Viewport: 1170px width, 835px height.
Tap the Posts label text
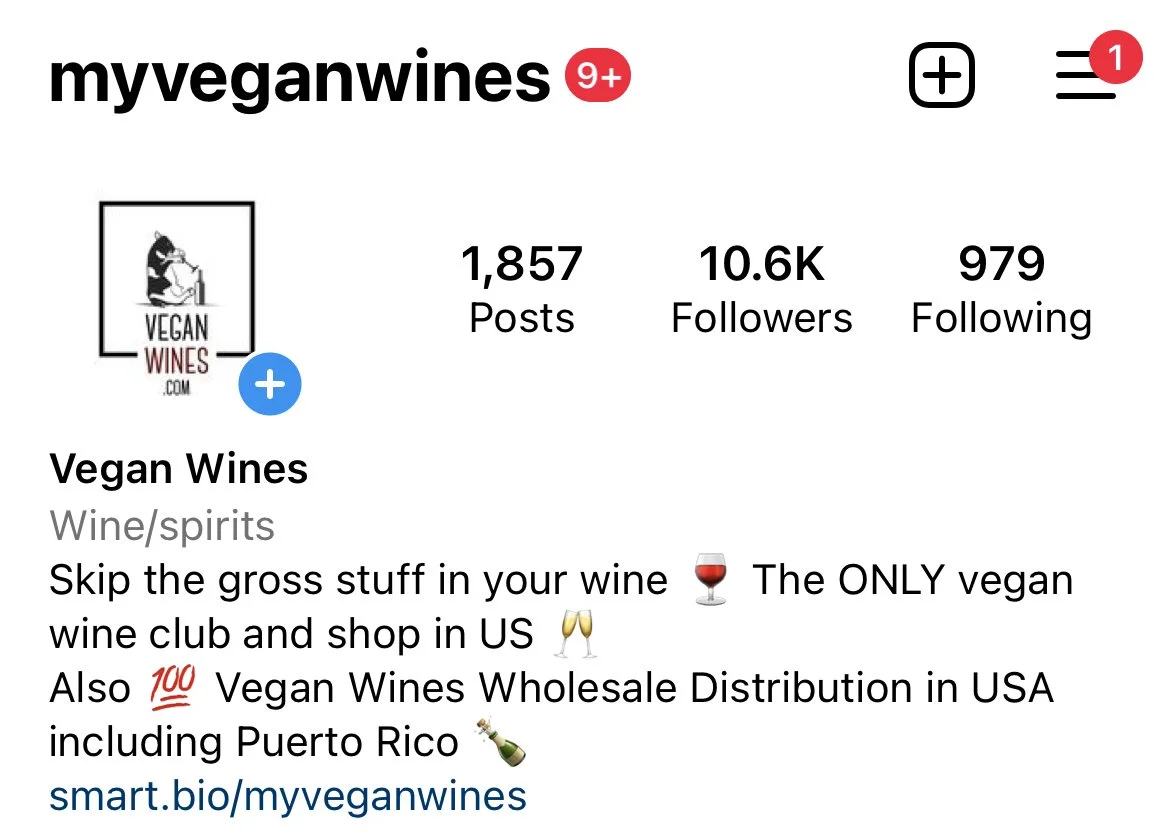(x=522, y=319)
